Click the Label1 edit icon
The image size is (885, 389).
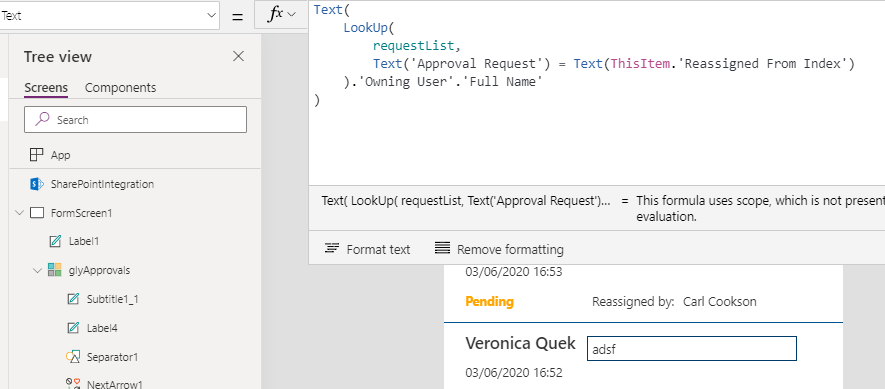coord(55,241)
